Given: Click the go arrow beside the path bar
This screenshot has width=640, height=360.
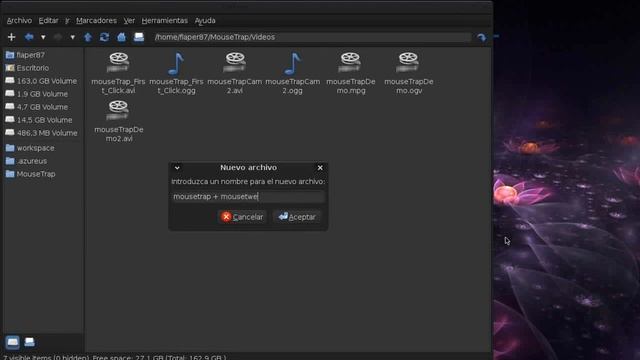Looking at the screenshot, I should coord(482,37).
